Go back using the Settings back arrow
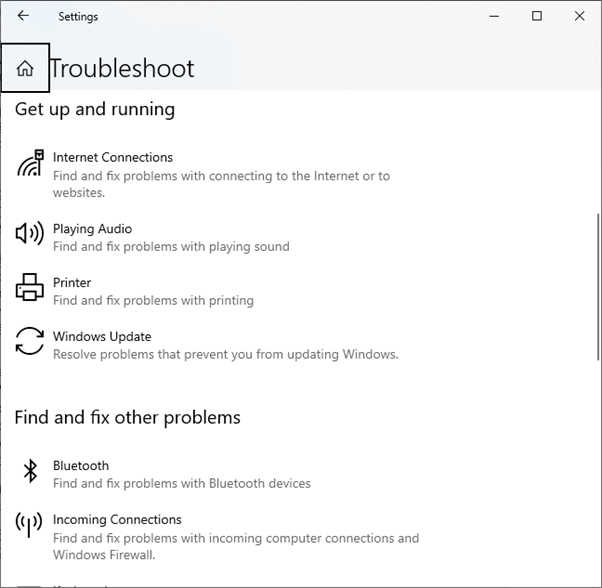This screenshot has width=602, height=588. pyautogui.click(x=23, y=16)
